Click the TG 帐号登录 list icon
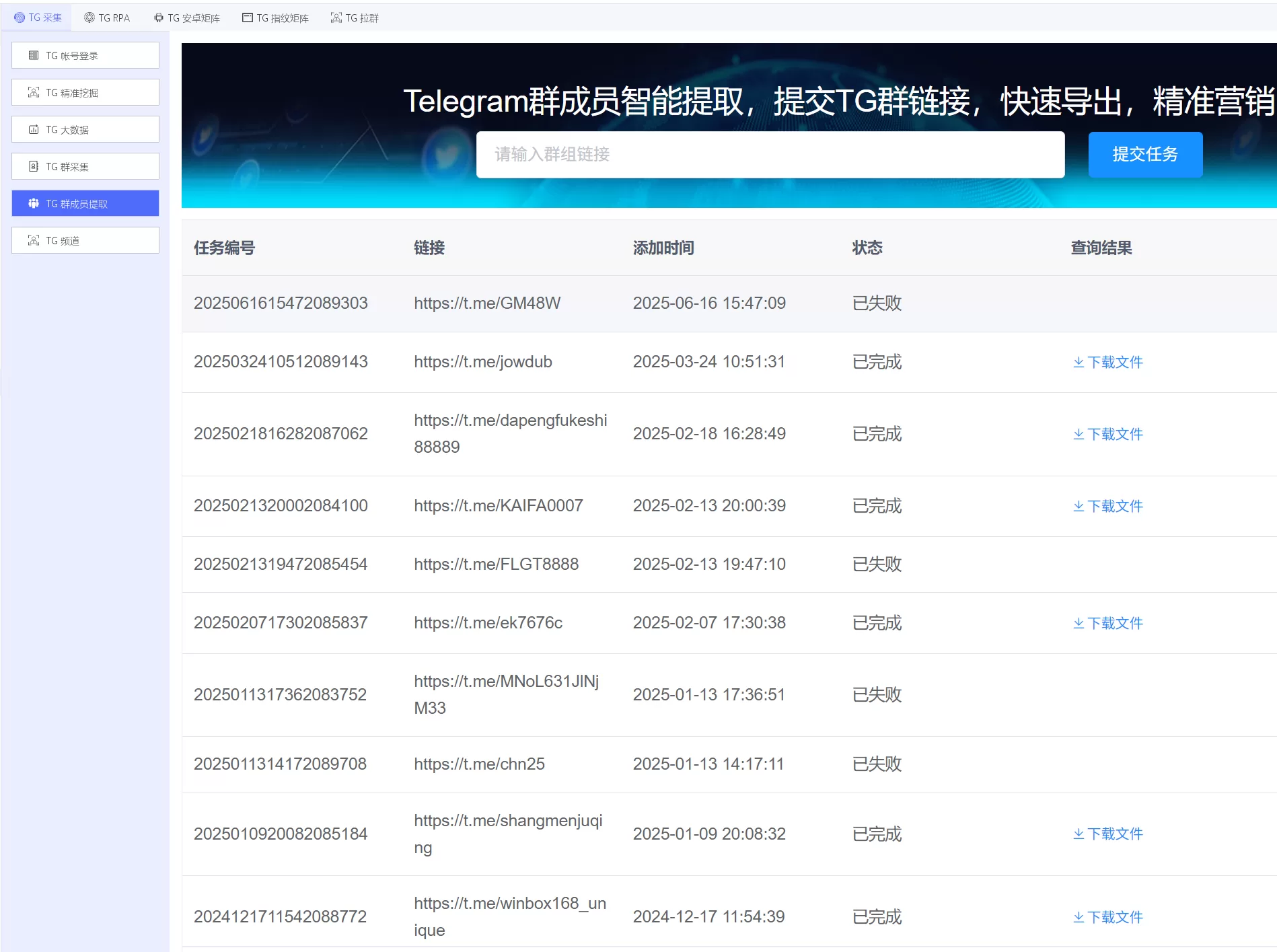1277x952 pixels. 34,55
